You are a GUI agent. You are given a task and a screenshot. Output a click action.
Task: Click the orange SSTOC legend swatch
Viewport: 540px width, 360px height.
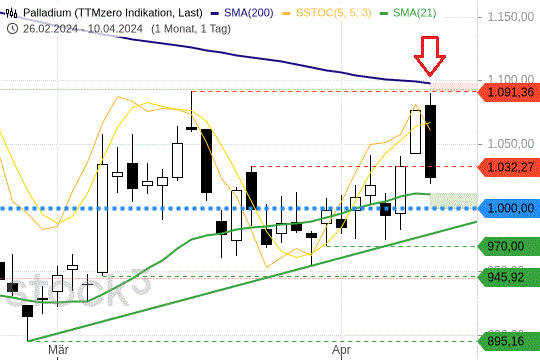286,14
